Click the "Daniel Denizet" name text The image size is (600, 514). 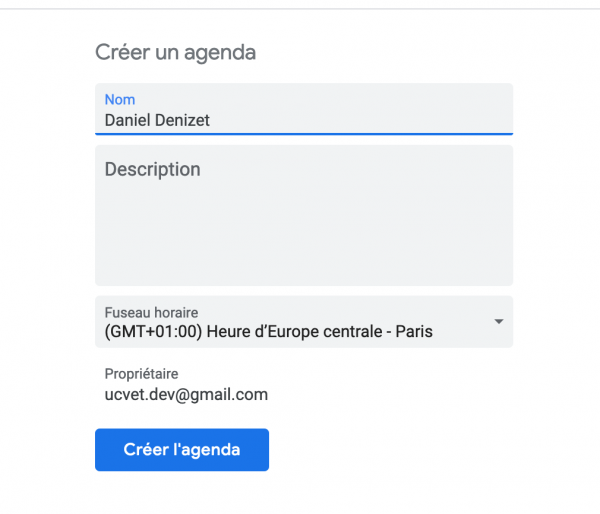[x=158, y=121]
